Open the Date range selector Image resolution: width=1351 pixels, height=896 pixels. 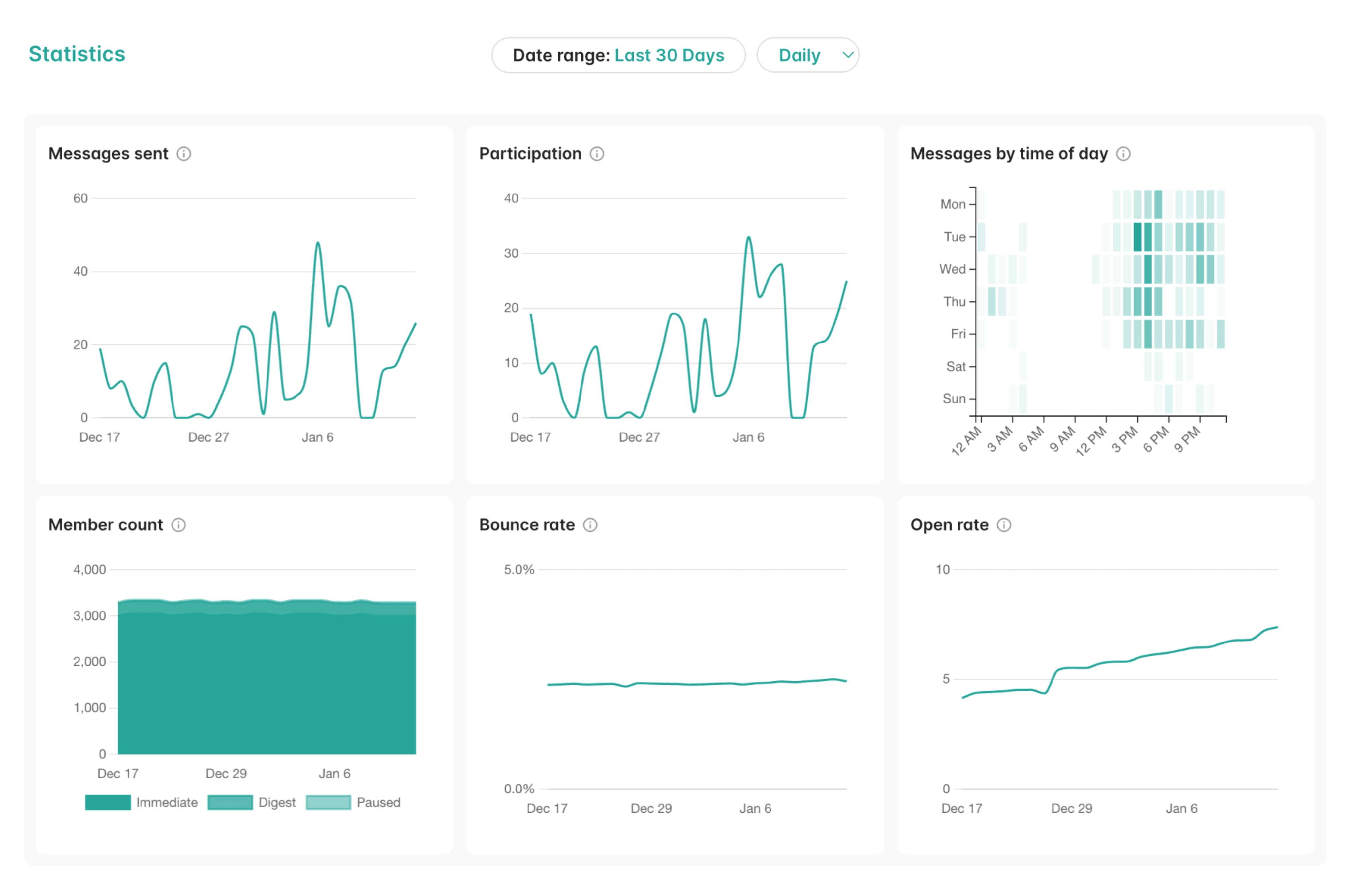[x=619, y=55]
